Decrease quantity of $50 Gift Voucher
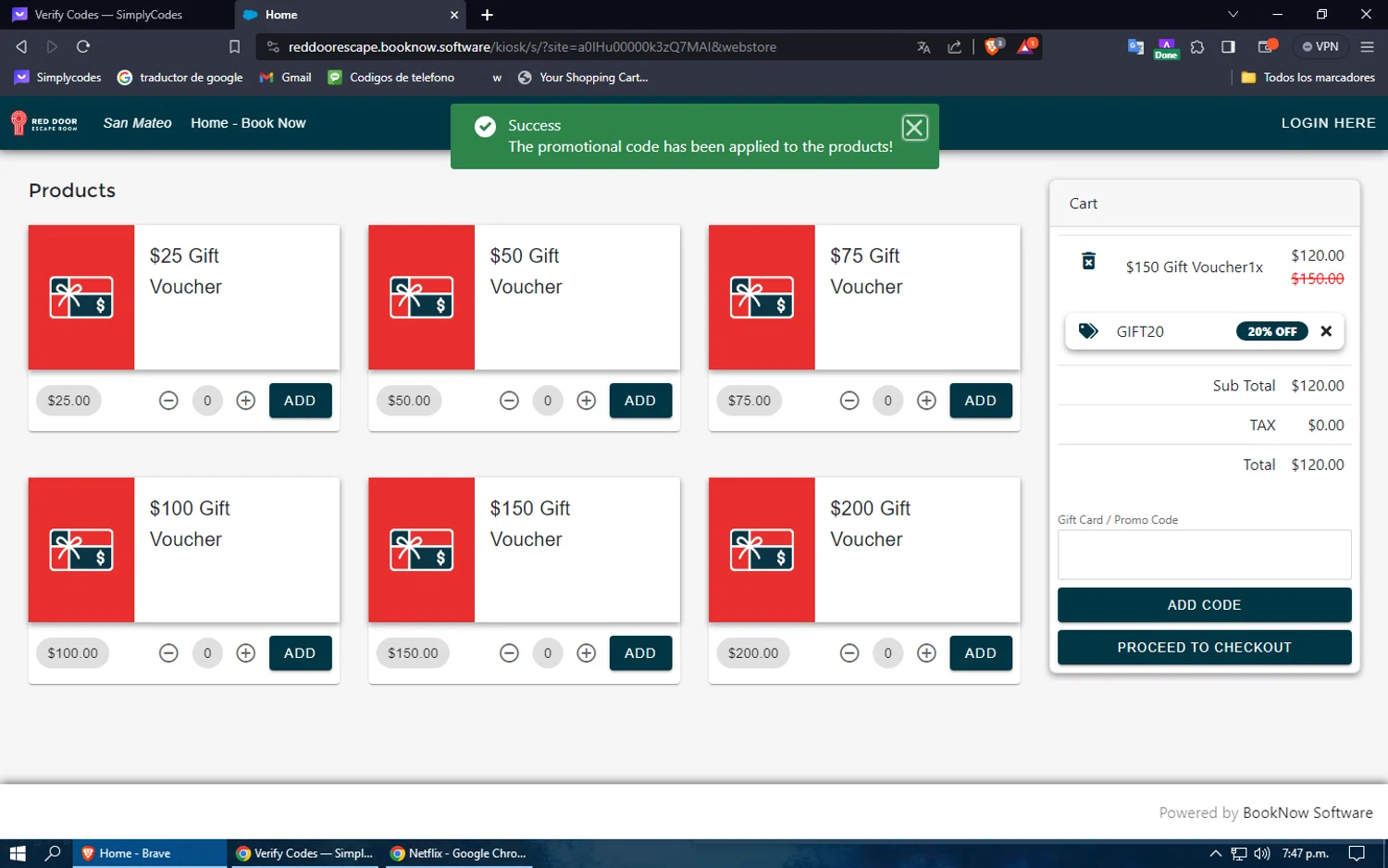Viewport: 1388px width, 868px height. coord(509,401)
